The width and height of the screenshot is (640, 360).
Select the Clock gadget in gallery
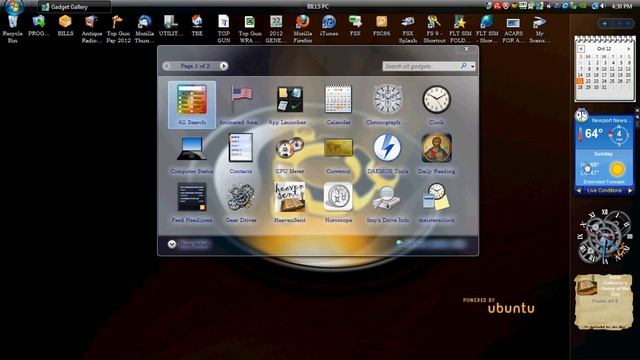click(x=436, y=104)
